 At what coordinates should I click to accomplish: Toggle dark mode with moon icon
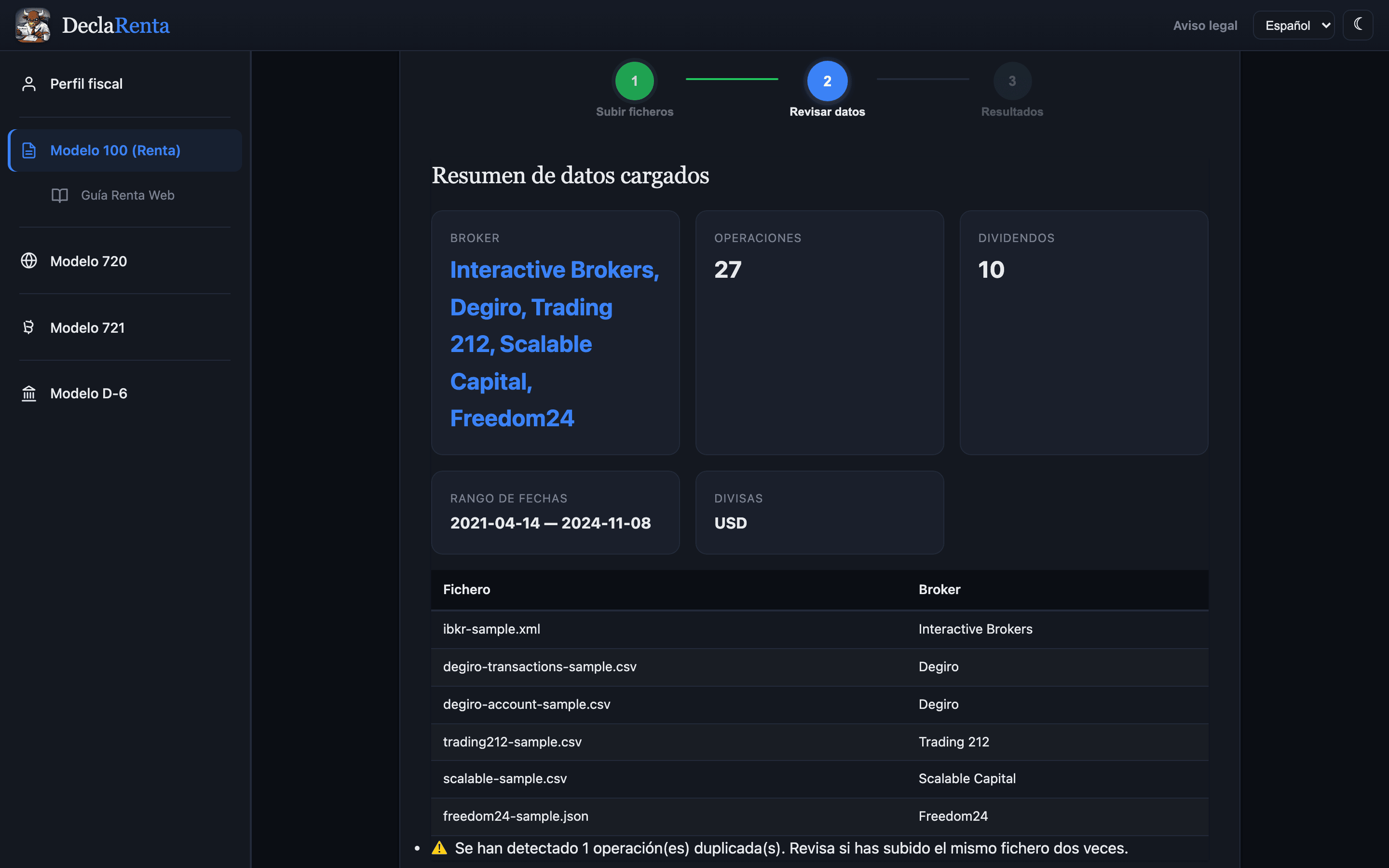1358,25
